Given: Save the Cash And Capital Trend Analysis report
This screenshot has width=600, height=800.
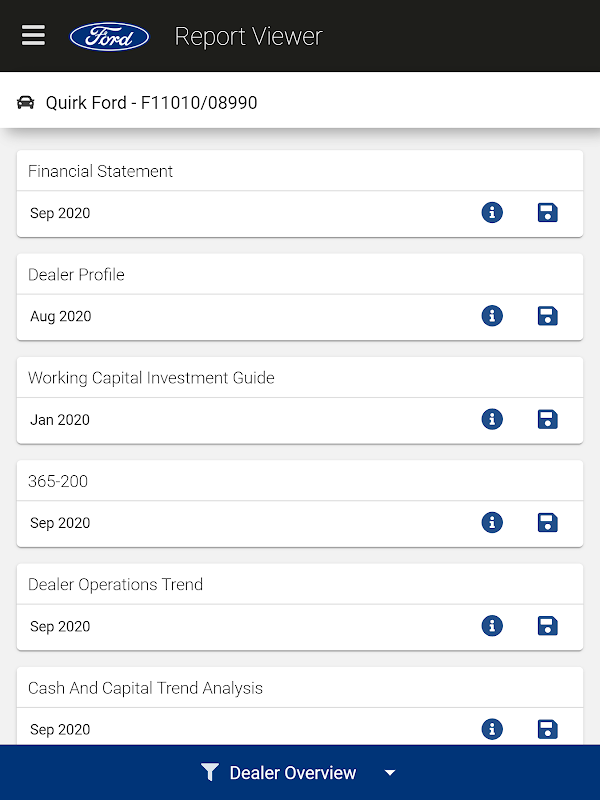Looking at the screenshot, I should 547,729.
